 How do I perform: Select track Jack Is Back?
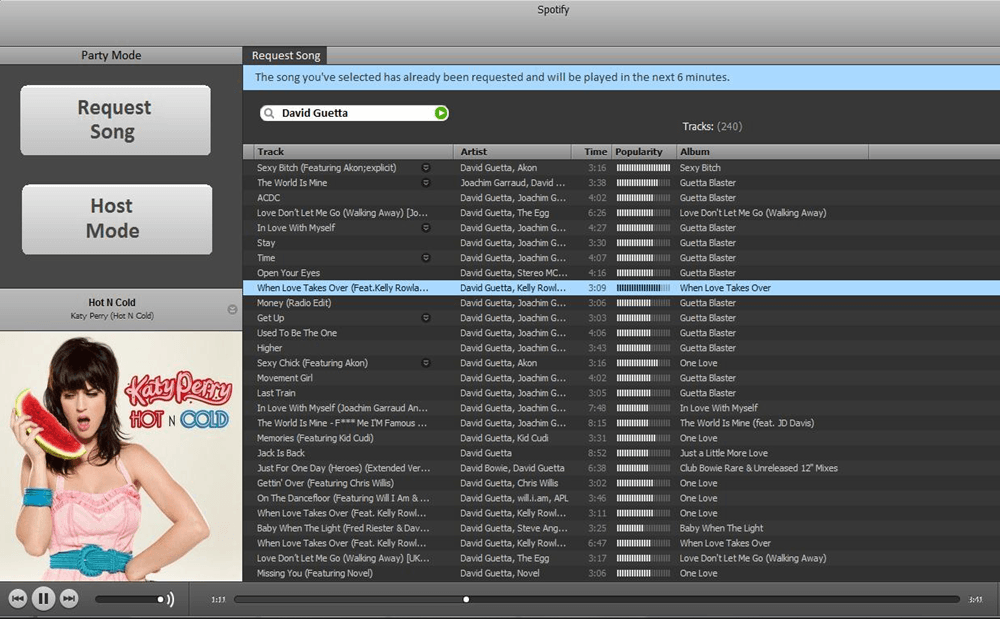[x=281, y=453]
